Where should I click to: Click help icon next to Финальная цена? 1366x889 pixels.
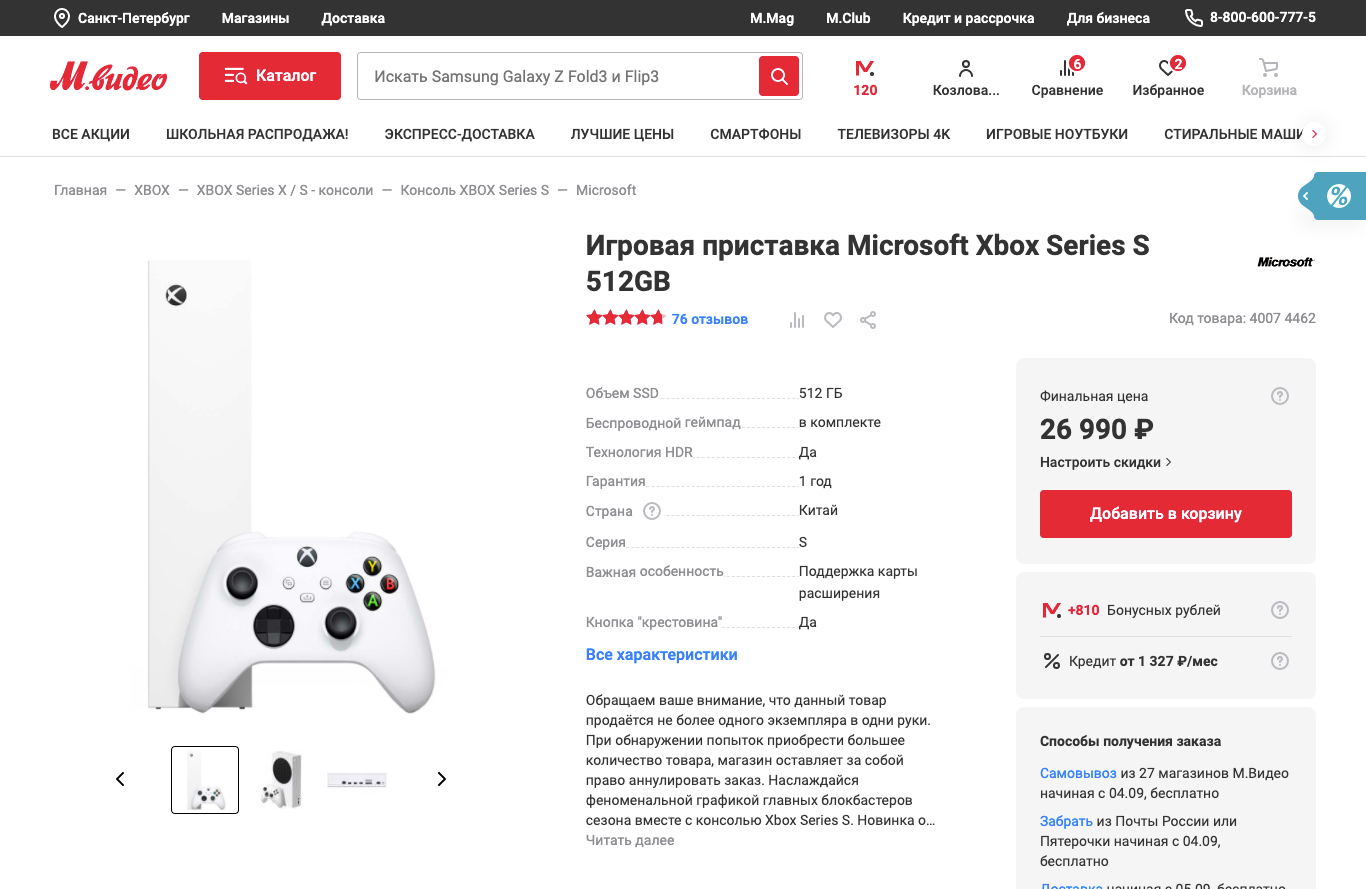pos(1279,396)
